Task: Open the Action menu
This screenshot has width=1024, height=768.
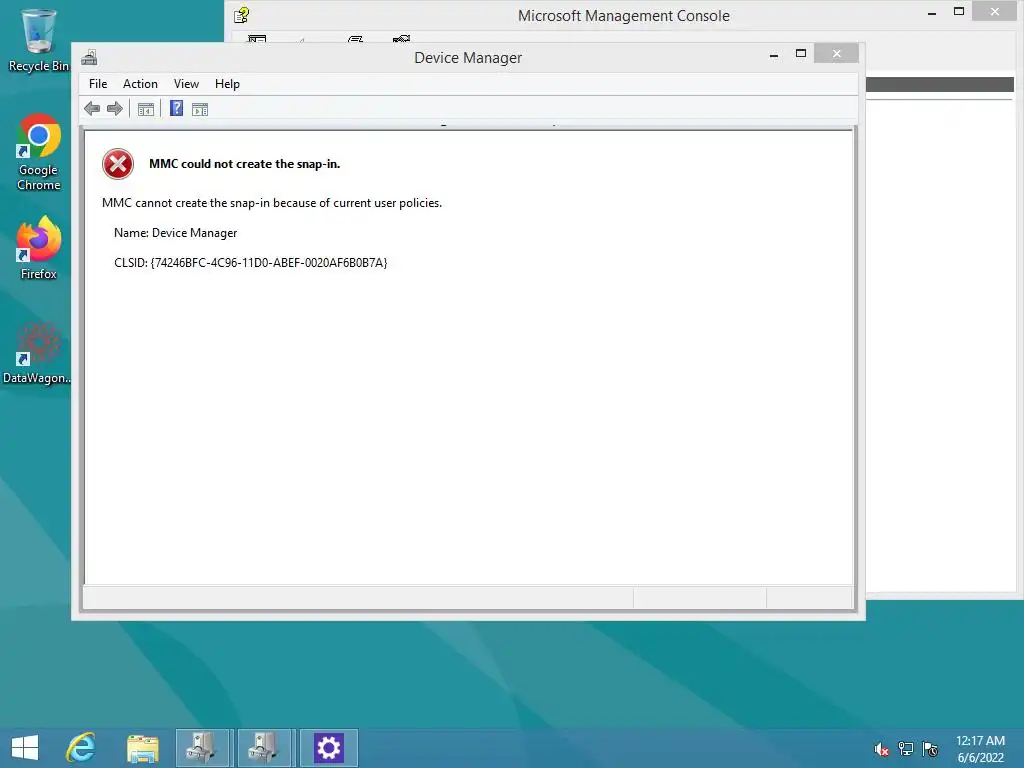Action: point(140,84)
